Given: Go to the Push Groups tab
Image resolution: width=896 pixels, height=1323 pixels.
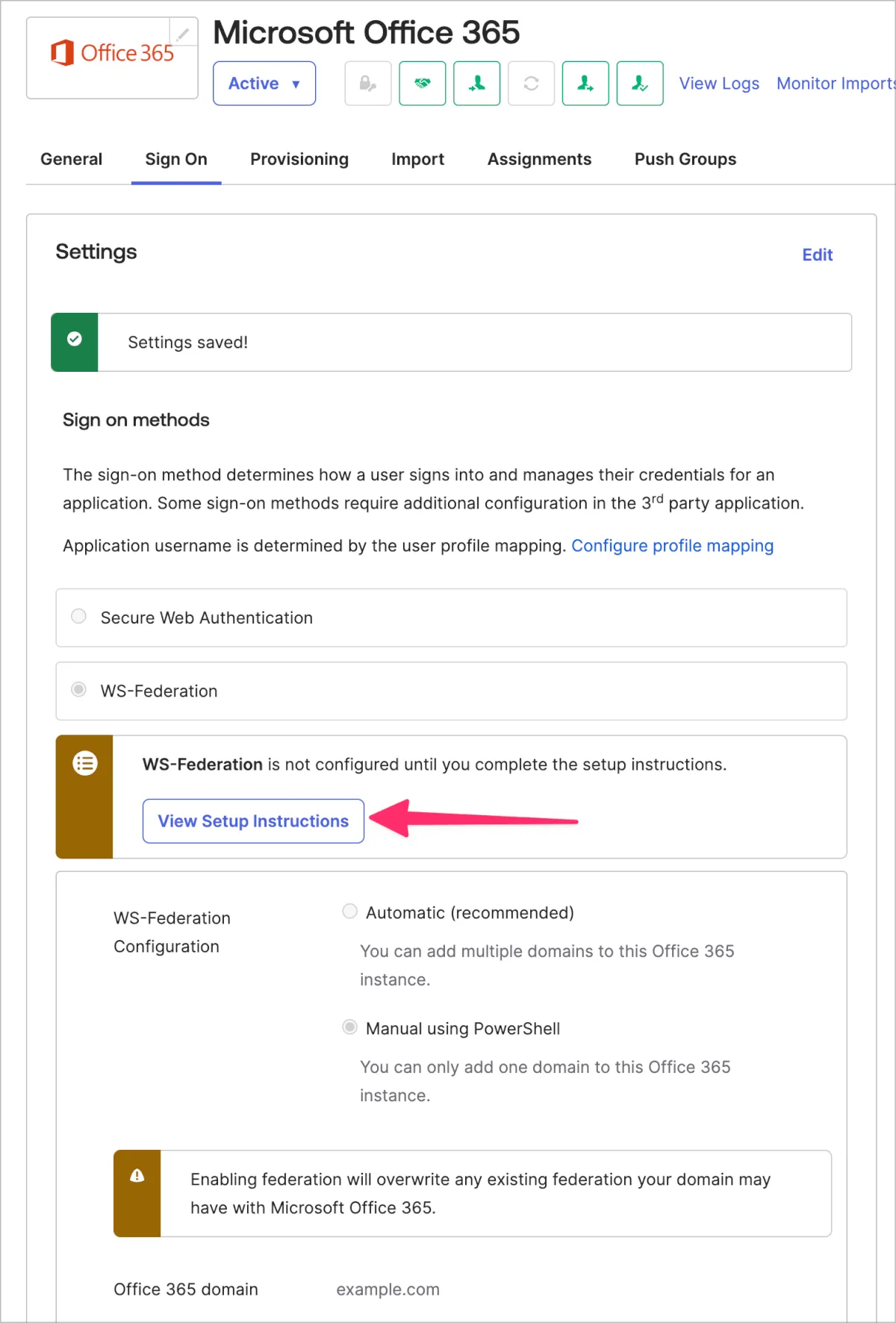Looking at the screenshot, I should (685, 159).
